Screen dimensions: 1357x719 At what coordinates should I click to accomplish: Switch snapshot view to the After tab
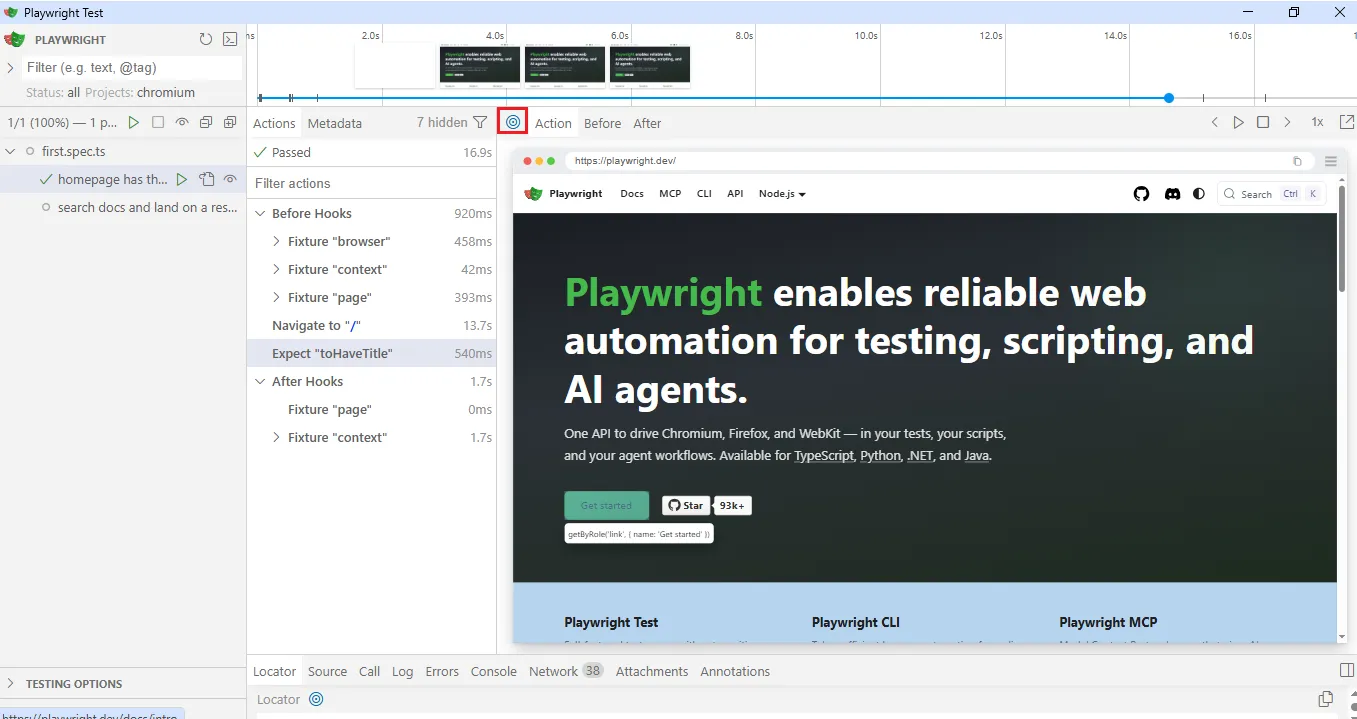pos(647,123)
